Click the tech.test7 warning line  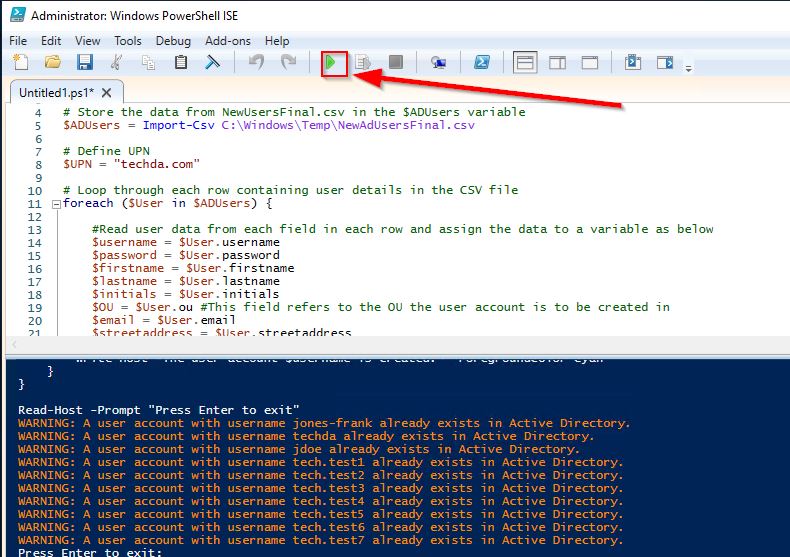pyautogui.click(x=320, y=541)
